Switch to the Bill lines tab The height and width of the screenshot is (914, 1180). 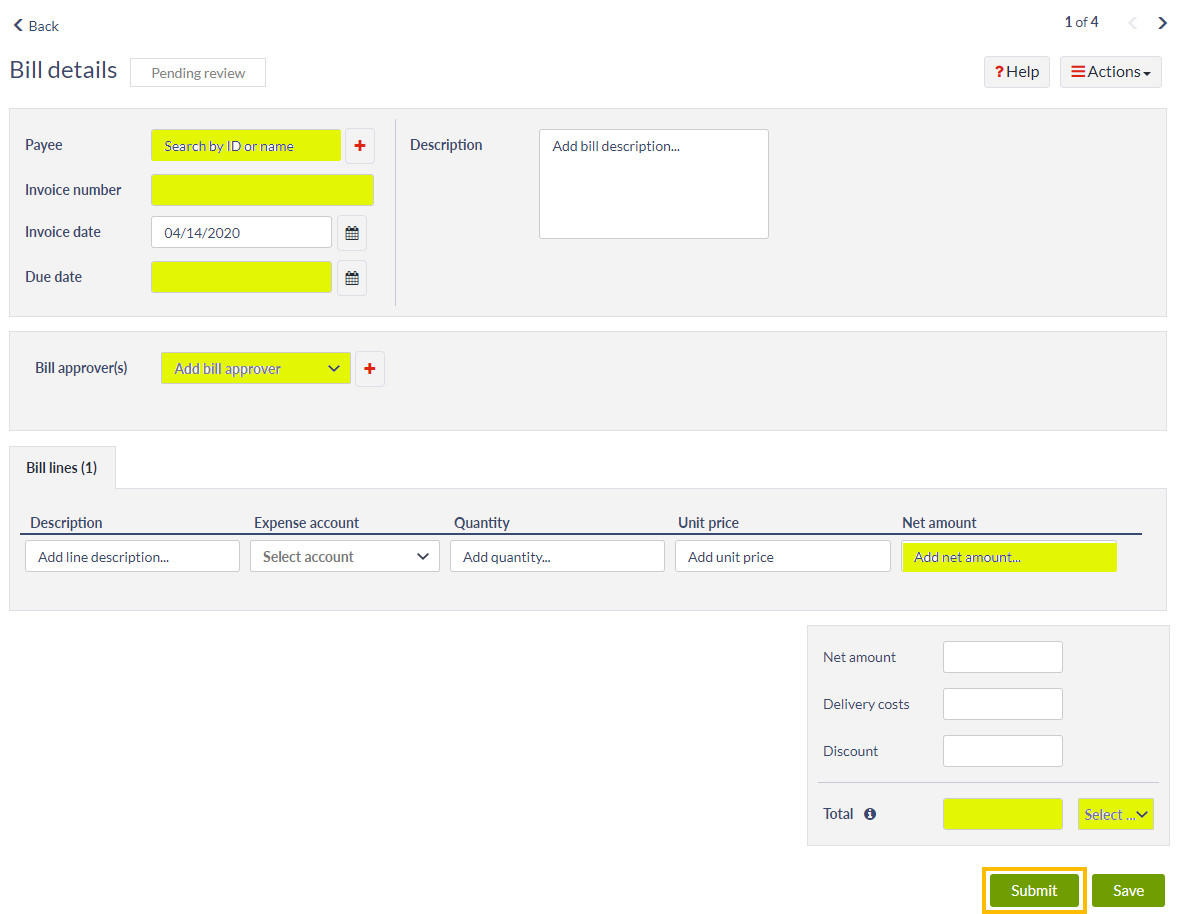click(62, 467)
